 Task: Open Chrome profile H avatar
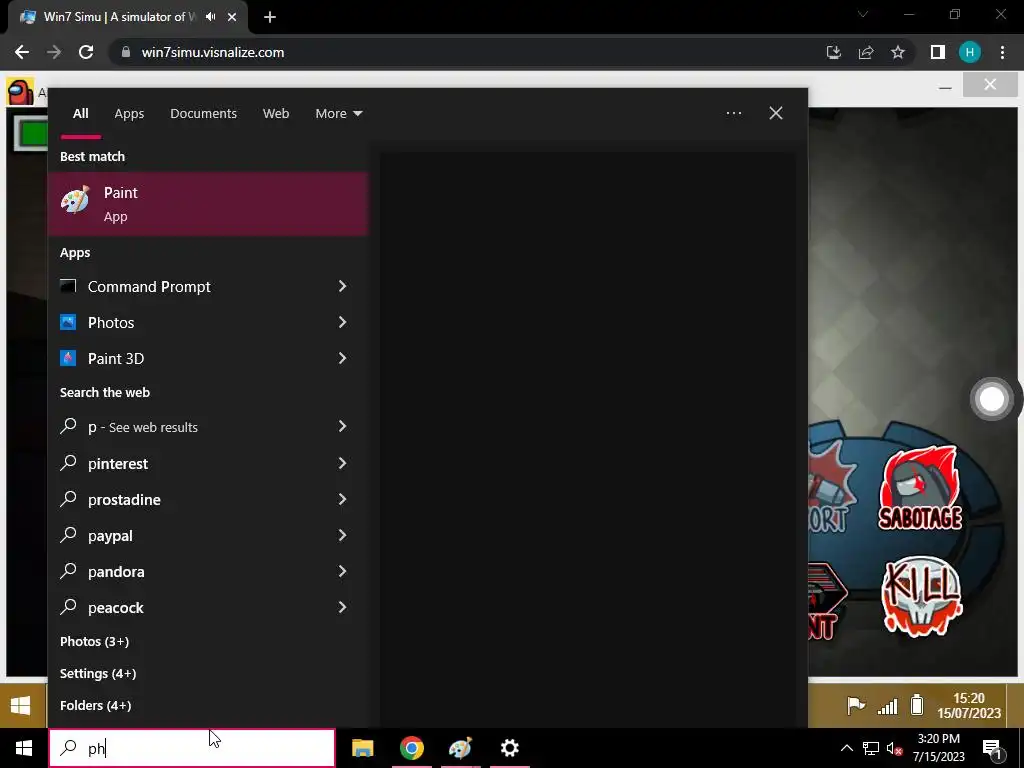[x=970, y=52]
